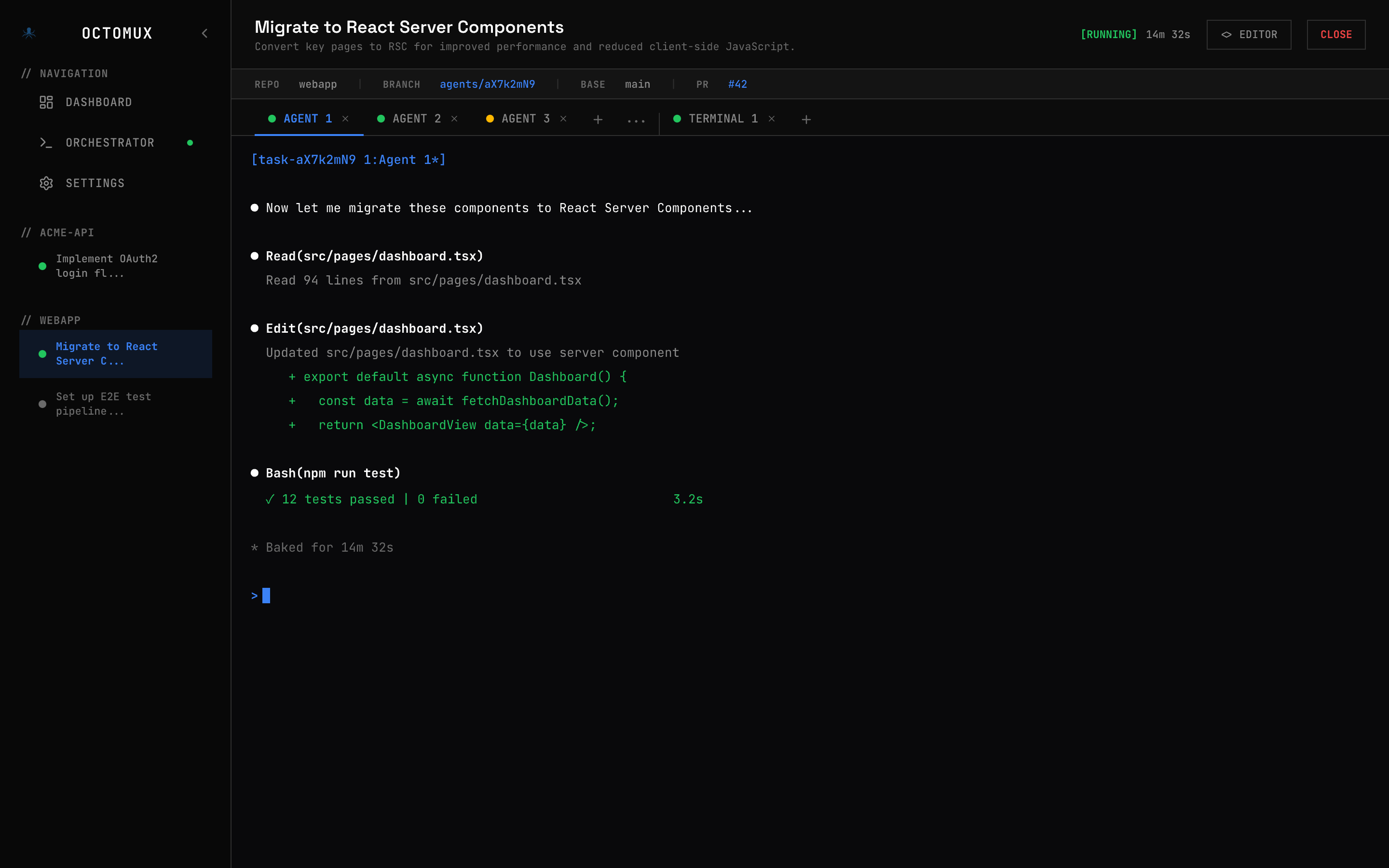Viewport: 1389px width, 868px height.
Task: Click the CLOSE button in the header
Action: point(1335,34)
